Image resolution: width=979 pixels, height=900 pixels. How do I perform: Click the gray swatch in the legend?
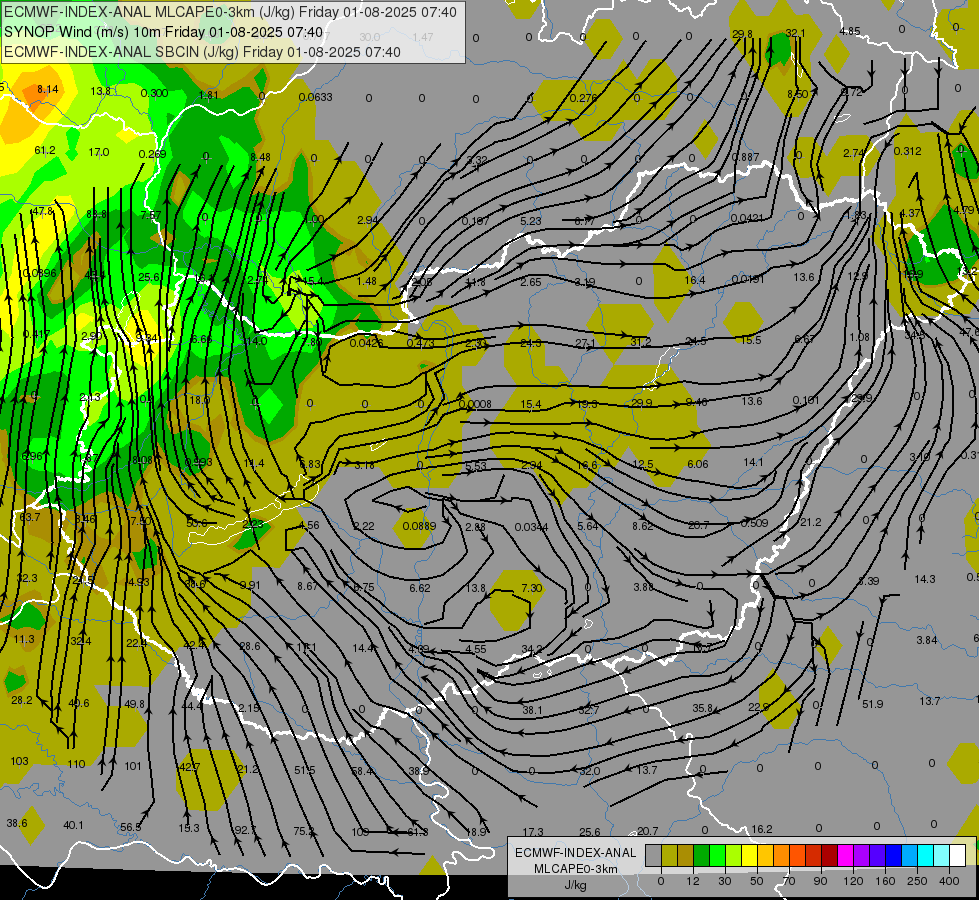coord(654,855)
